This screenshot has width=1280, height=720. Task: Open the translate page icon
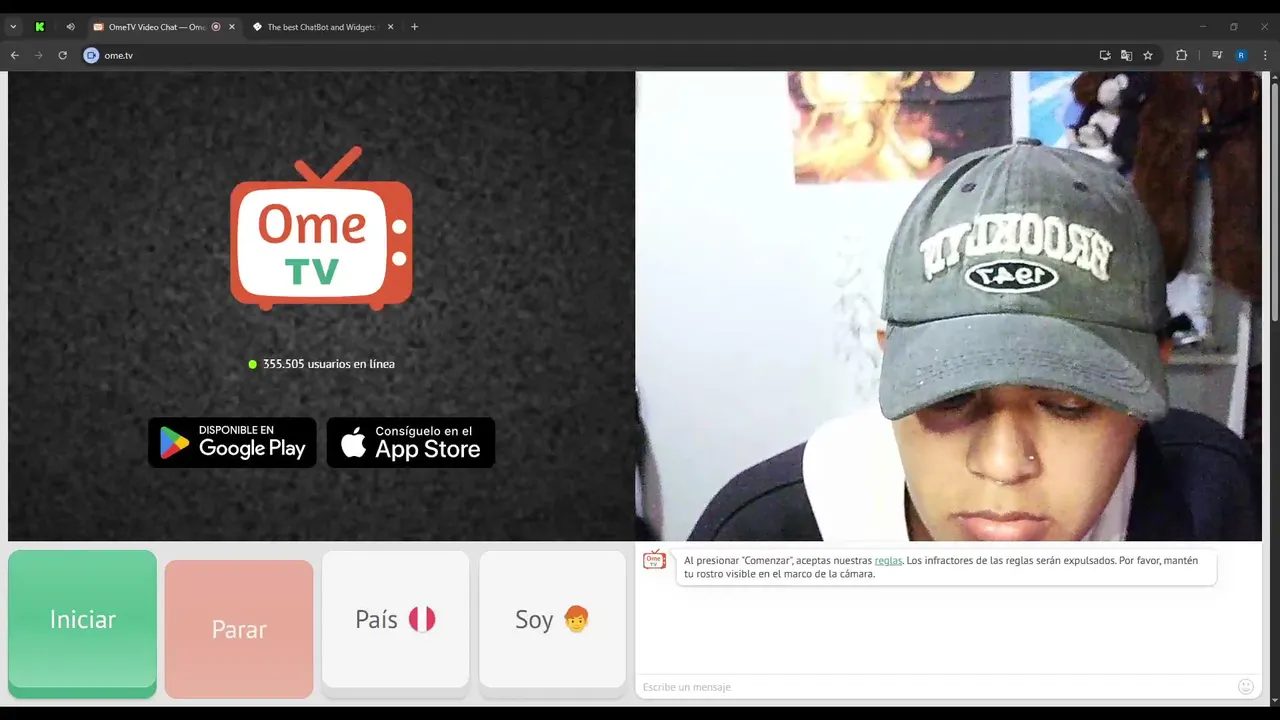point(1126,55)
